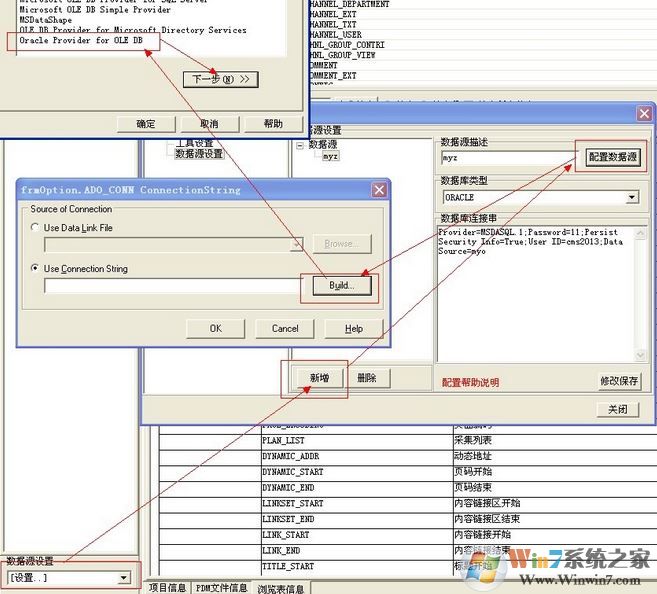Open 帮助 in the provider dialog
Screen dimensions: 657x594
(273, 124)
